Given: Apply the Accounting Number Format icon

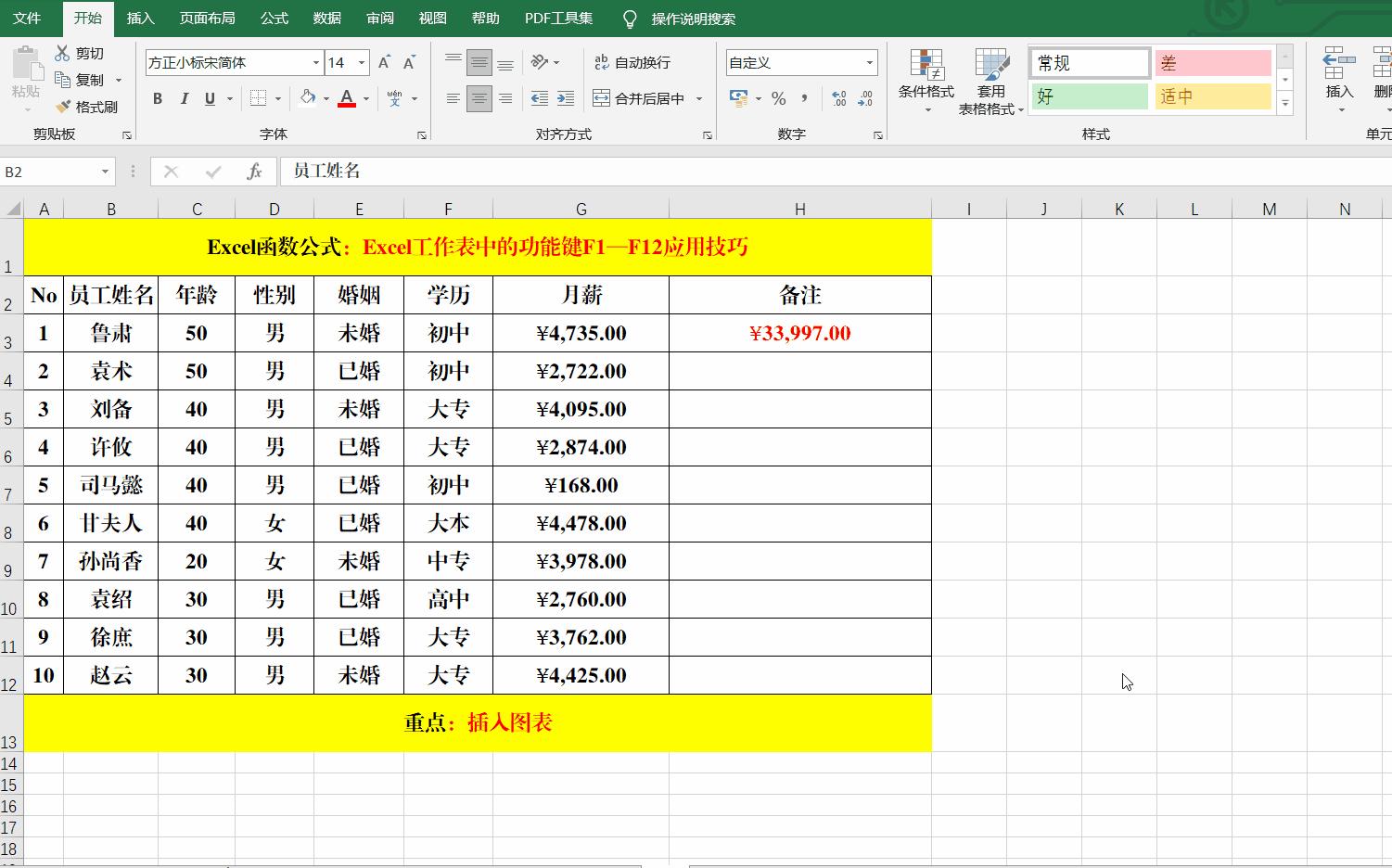Looking at the screenshot, I should pos(739,97).
